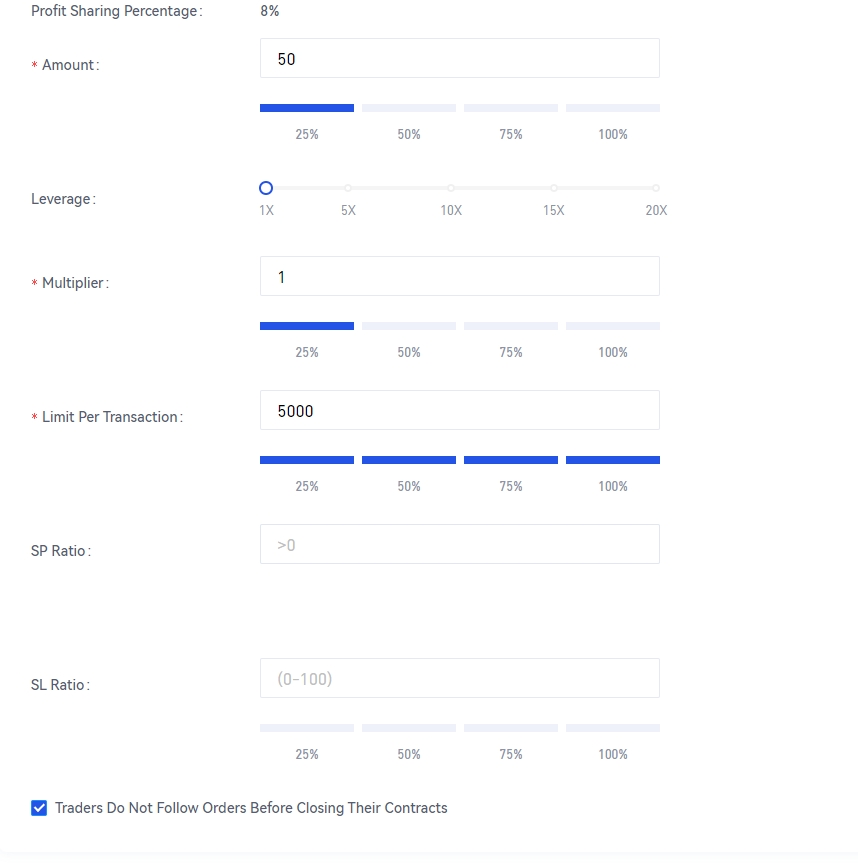This screenshot has width=858, height=864.
Task: Toggle Traders Do Not Follow Orders checkbox
Action: coord(39,808)
